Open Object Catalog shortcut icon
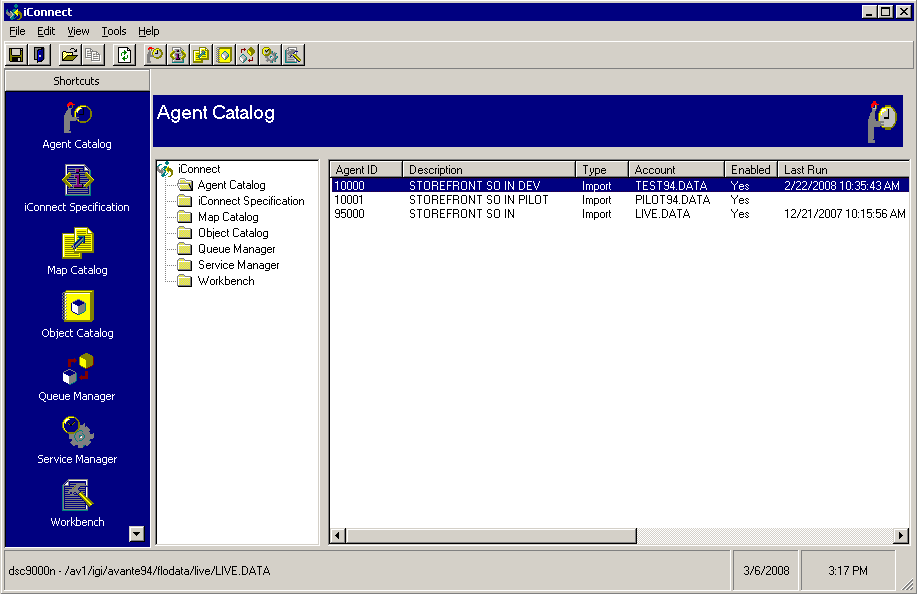 click(77, 307)
